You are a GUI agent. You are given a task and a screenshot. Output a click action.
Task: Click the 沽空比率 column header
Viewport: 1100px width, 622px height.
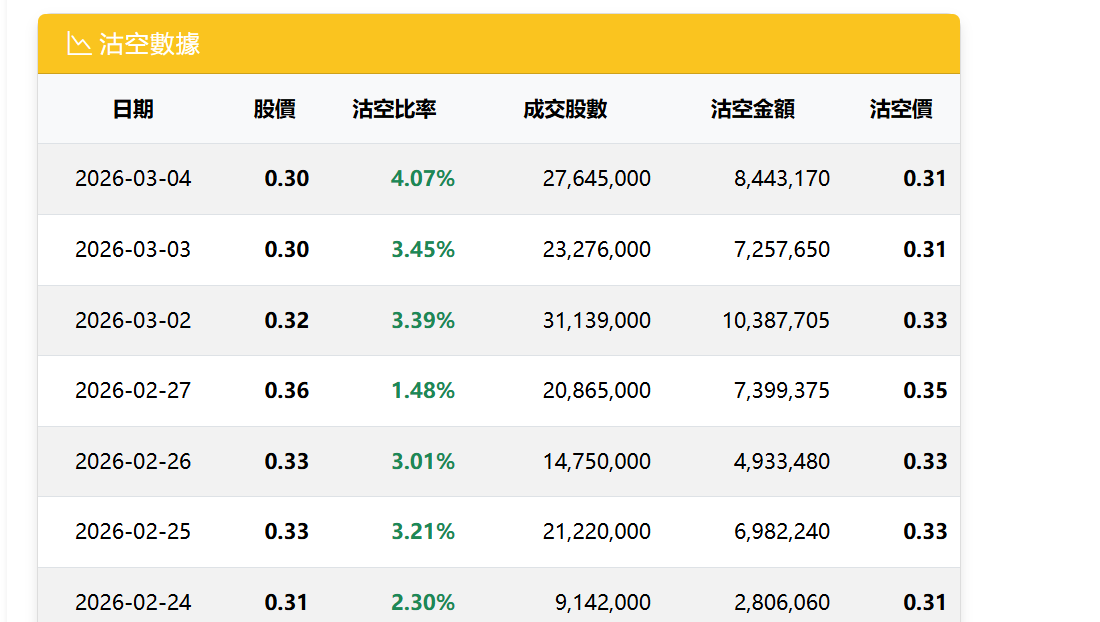tap(394, 109)
